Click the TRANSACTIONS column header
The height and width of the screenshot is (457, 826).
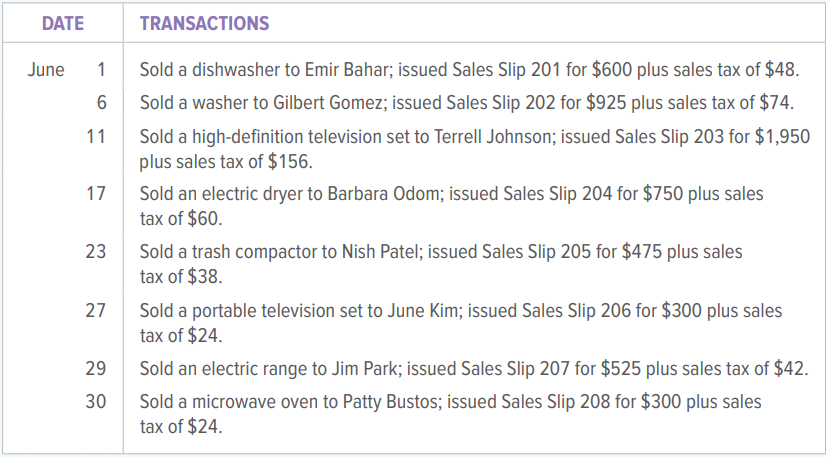pyautogui.click(x=204, y=22)
